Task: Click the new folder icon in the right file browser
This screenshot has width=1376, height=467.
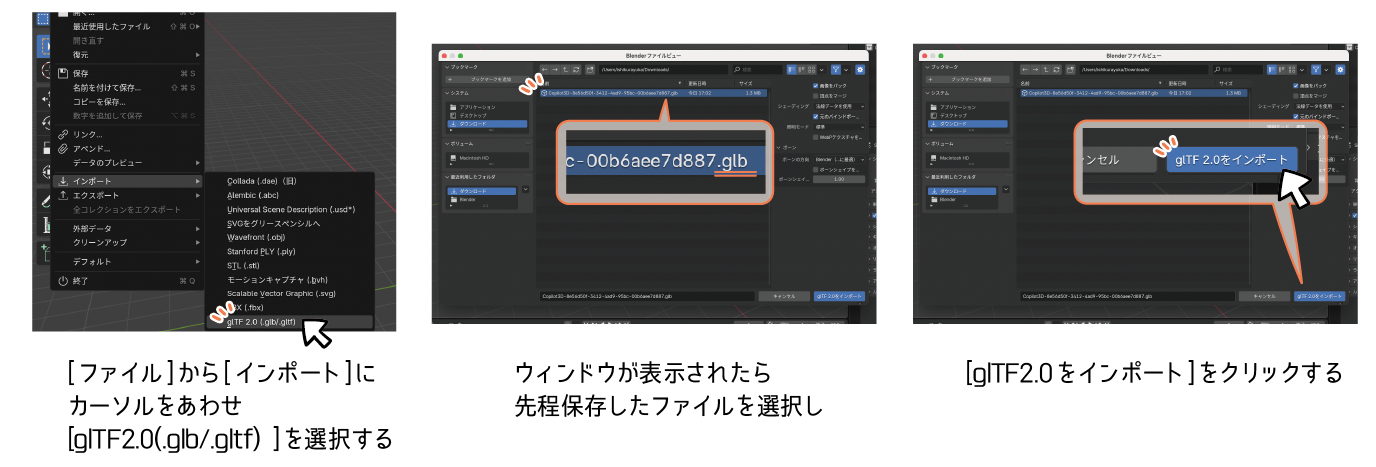Action: (x=1072, y=69)
